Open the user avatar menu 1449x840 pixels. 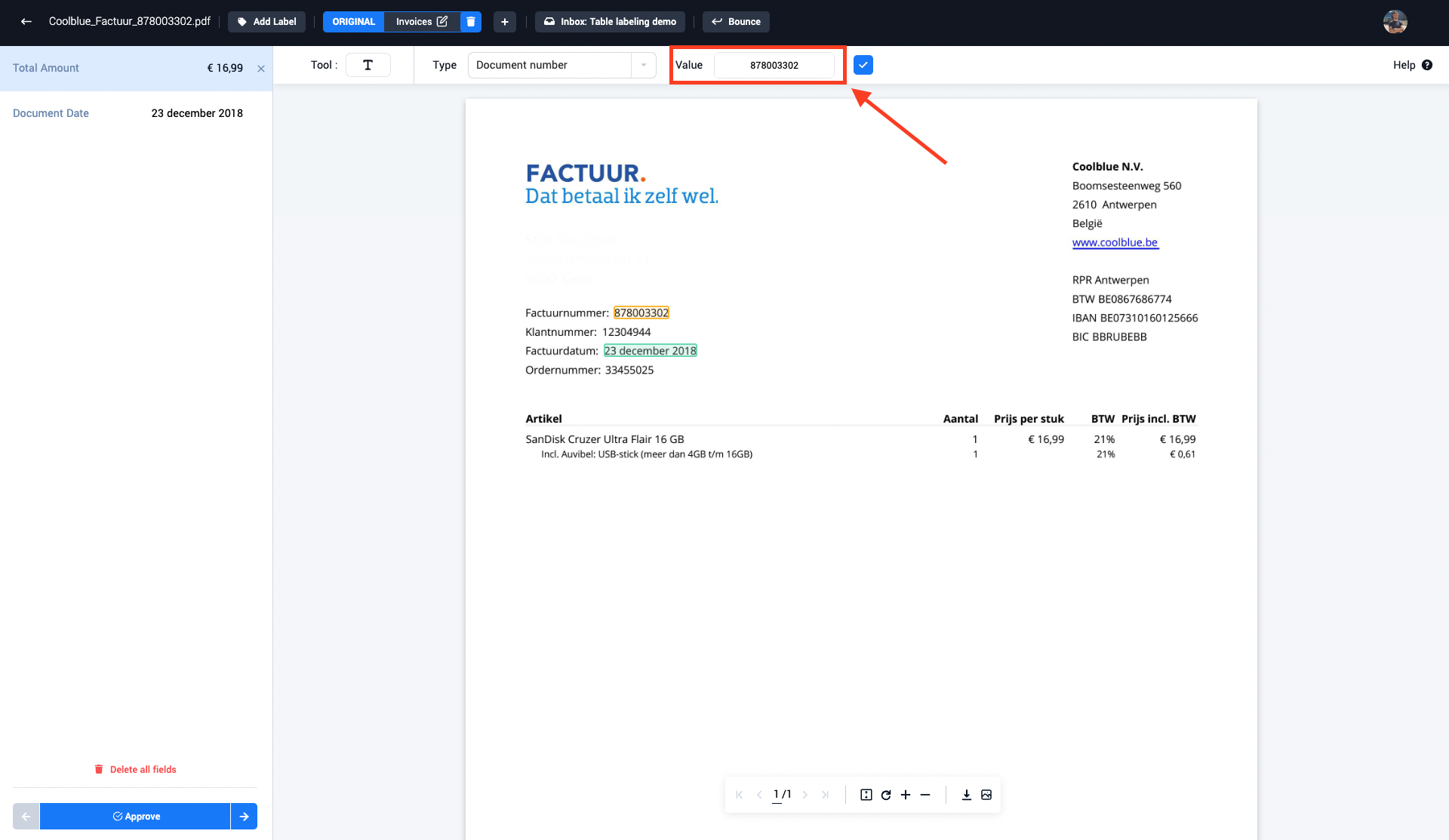(1395, 21)
